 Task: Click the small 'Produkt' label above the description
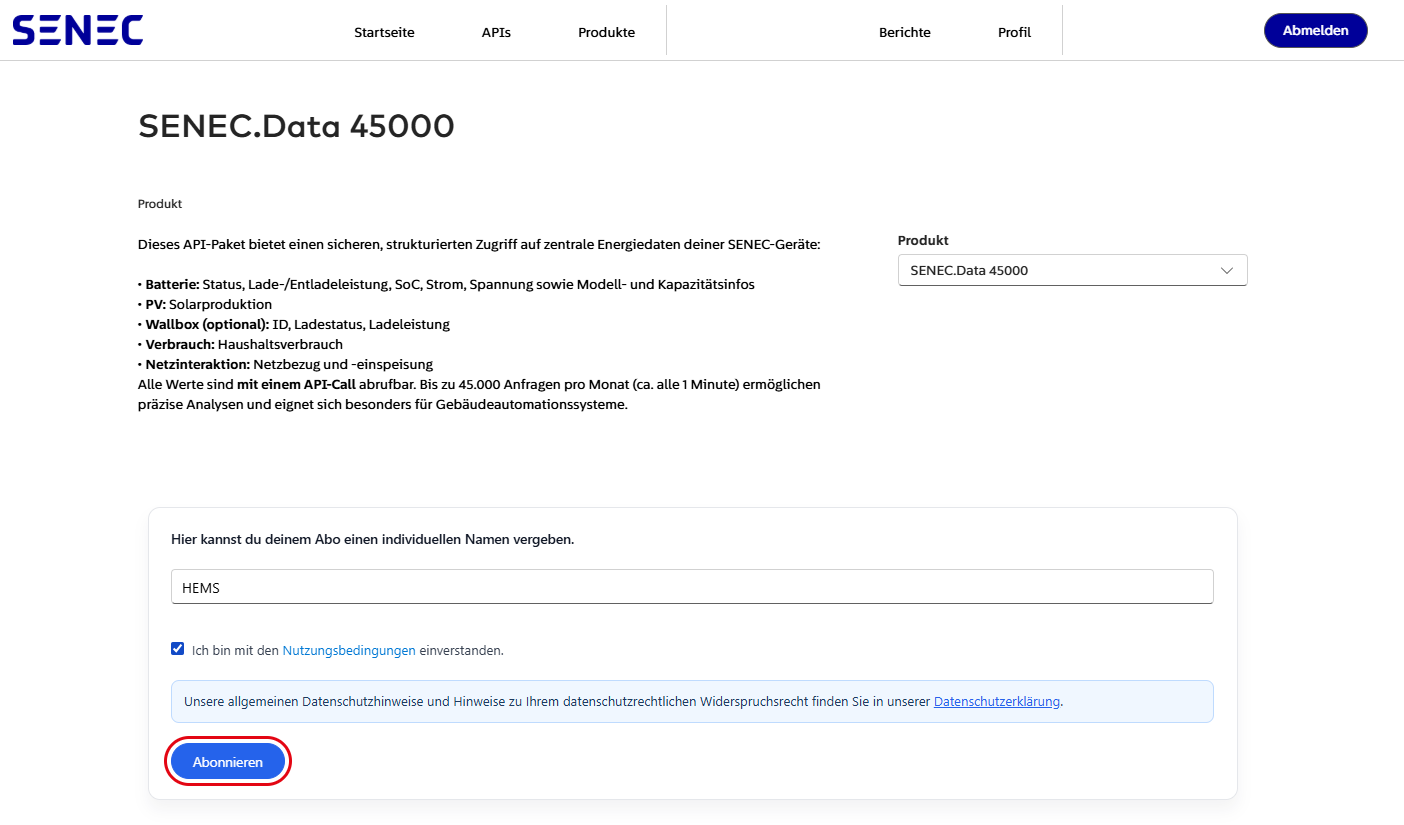coord(160,204)
